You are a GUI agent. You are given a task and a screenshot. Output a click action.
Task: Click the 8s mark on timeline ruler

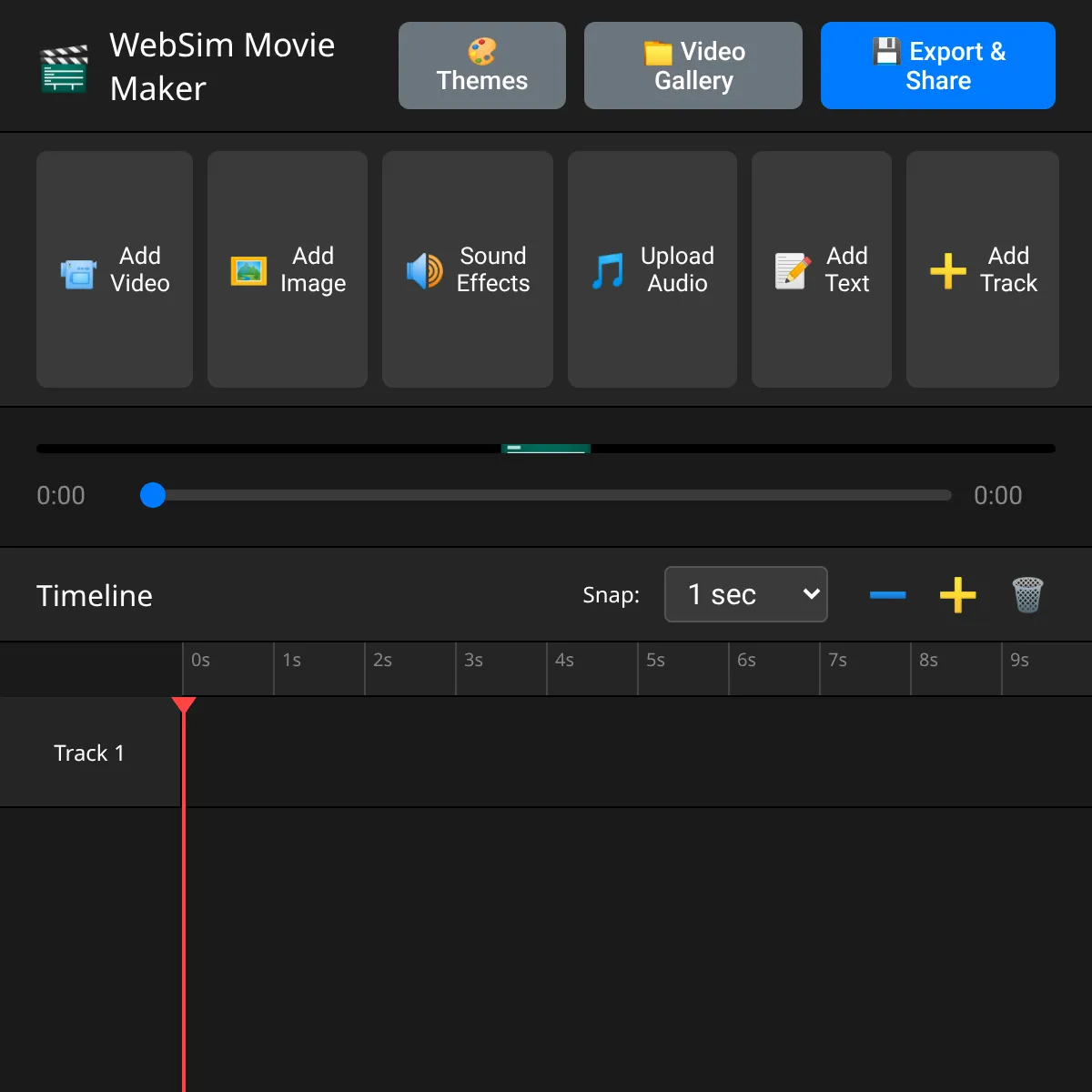[928, 661]
